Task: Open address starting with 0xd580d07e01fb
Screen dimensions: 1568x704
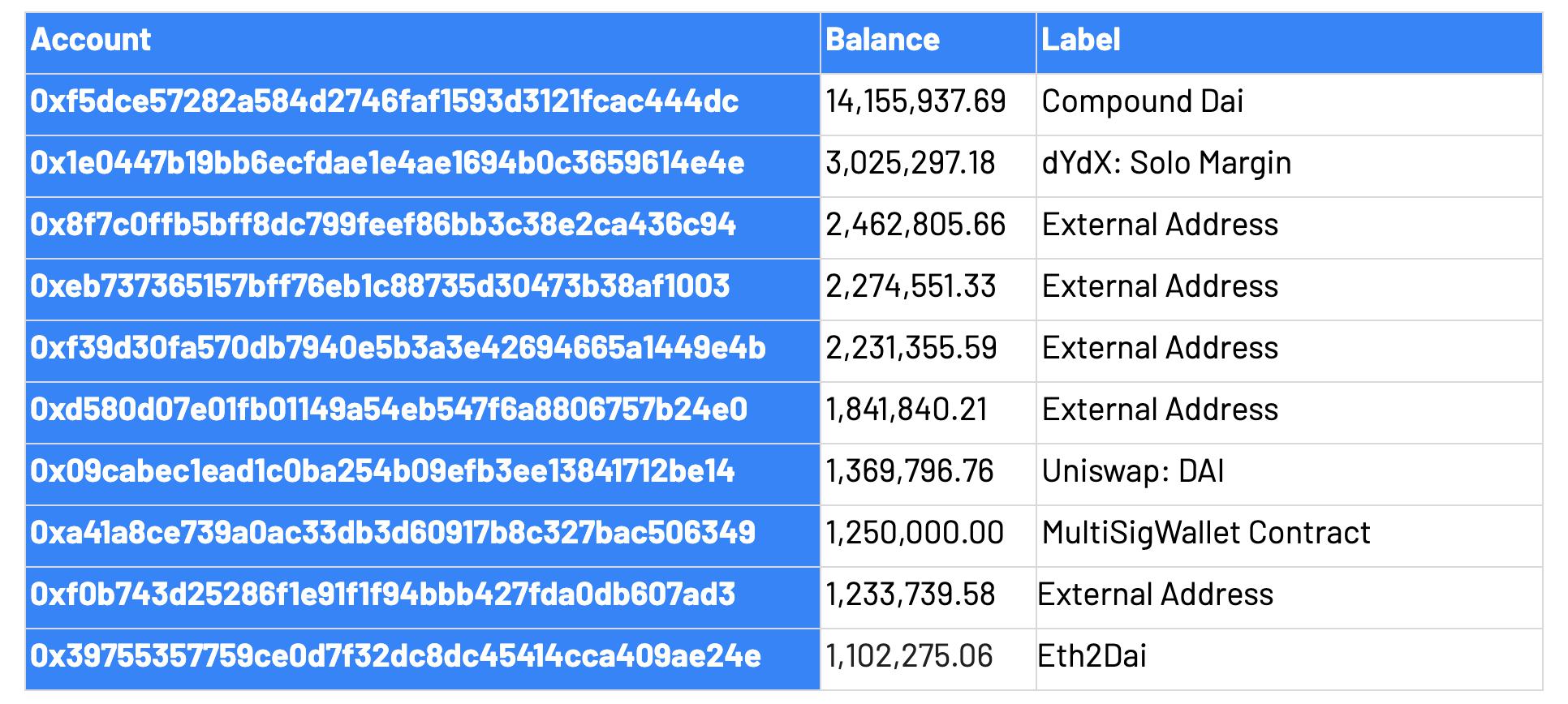Action: pos(389,410)
